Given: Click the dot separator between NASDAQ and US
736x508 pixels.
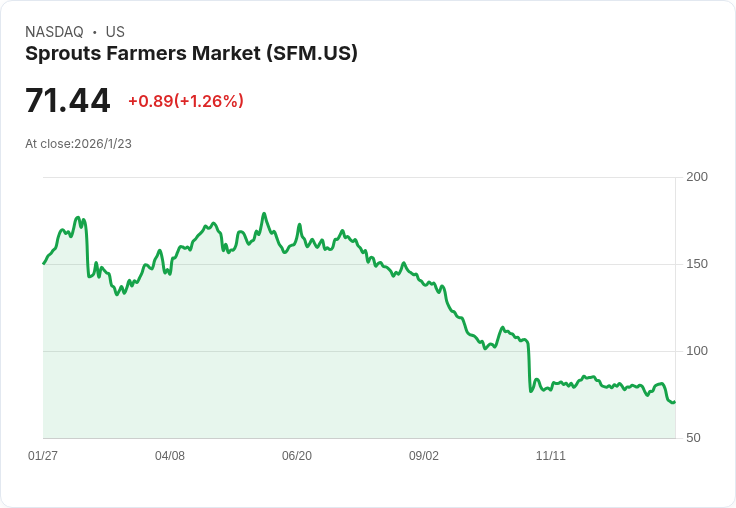Looking at the screenshot, I should coord(95,32).
